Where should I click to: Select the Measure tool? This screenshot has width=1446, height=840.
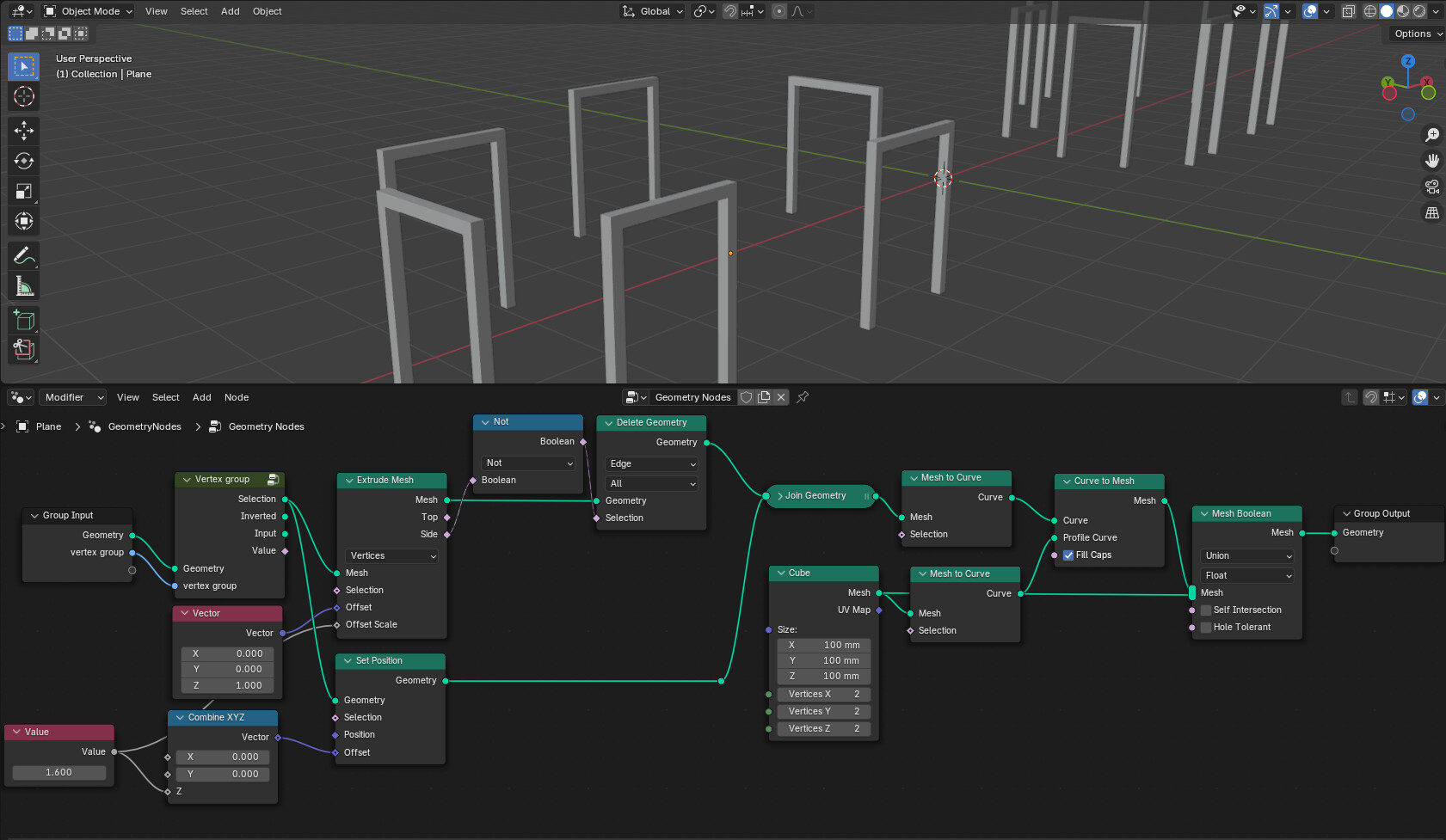(x=24, y=286)
